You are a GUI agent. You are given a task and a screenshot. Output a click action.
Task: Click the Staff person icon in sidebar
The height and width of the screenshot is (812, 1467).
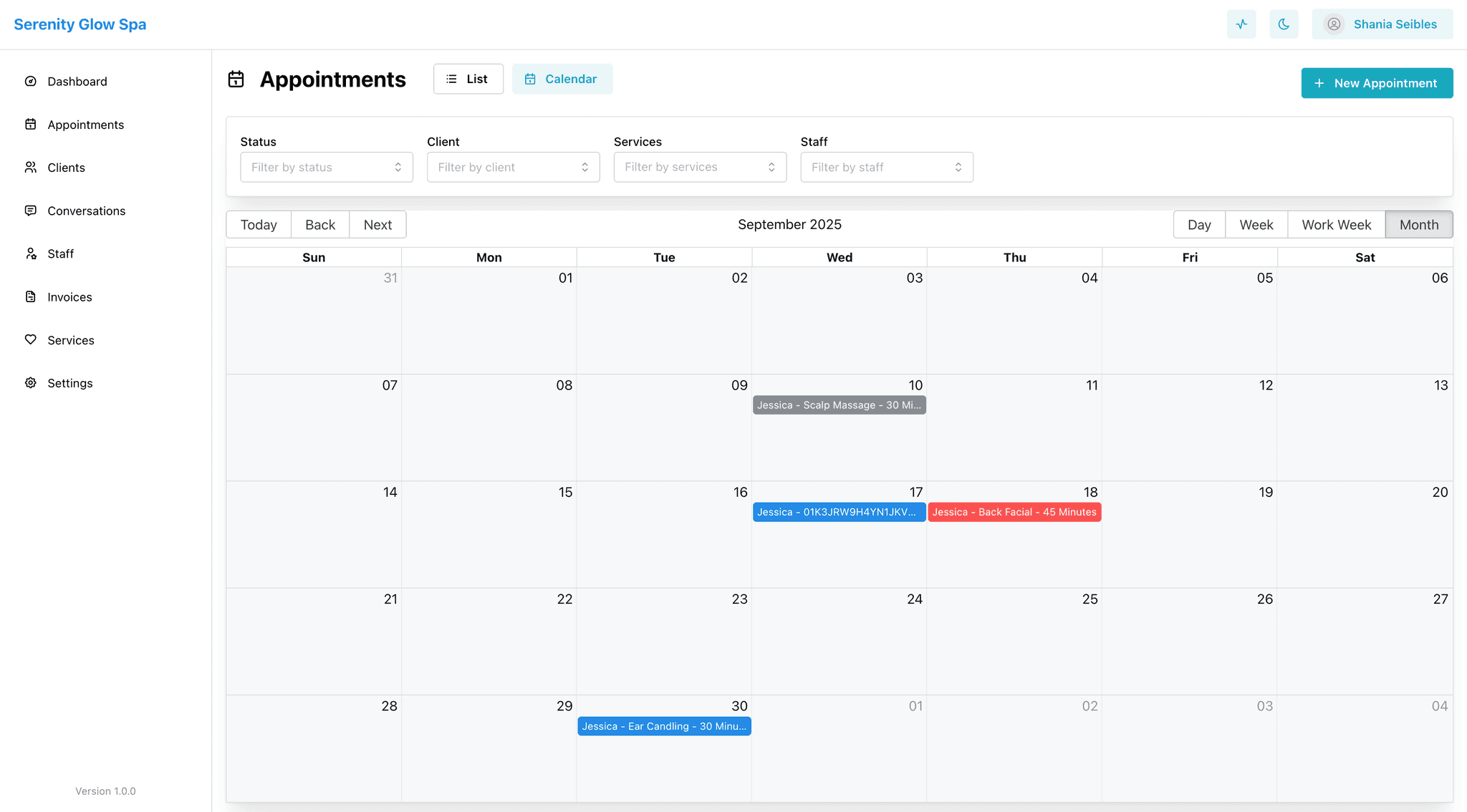[30, 253]
